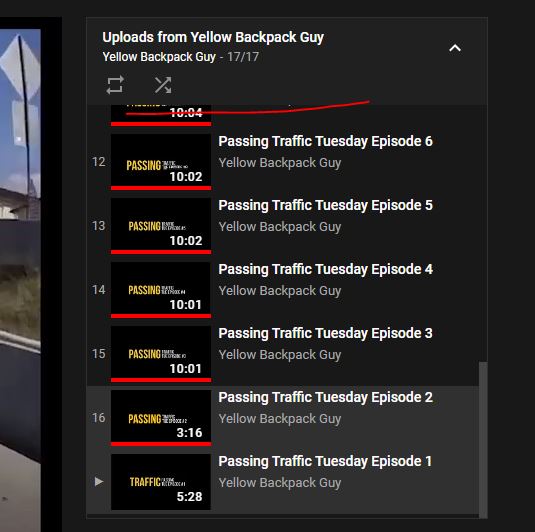
Task: Collapse the playlist panel with chevron
Action: coord(455,48)
